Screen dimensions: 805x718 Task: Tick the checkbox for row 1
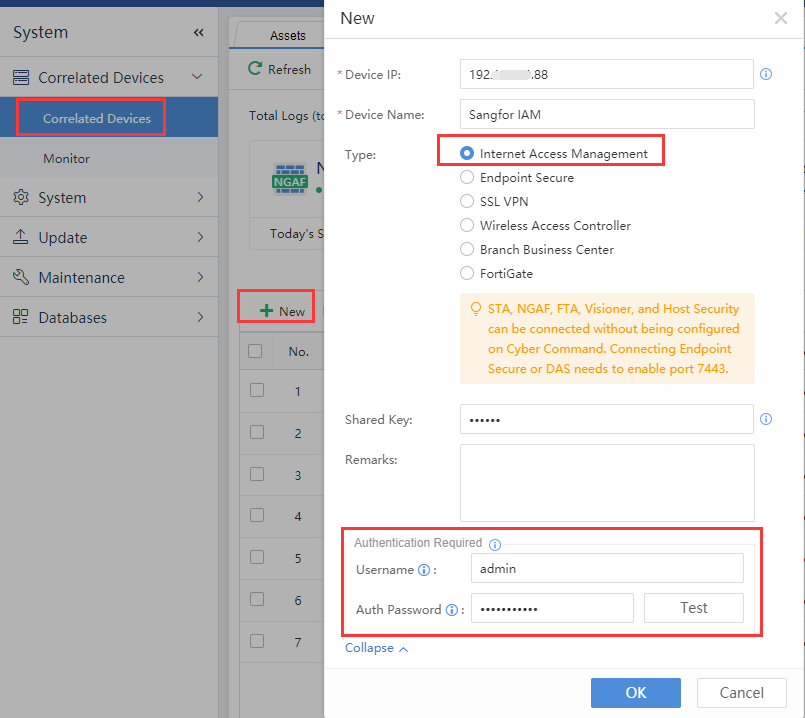pos(256,390)
